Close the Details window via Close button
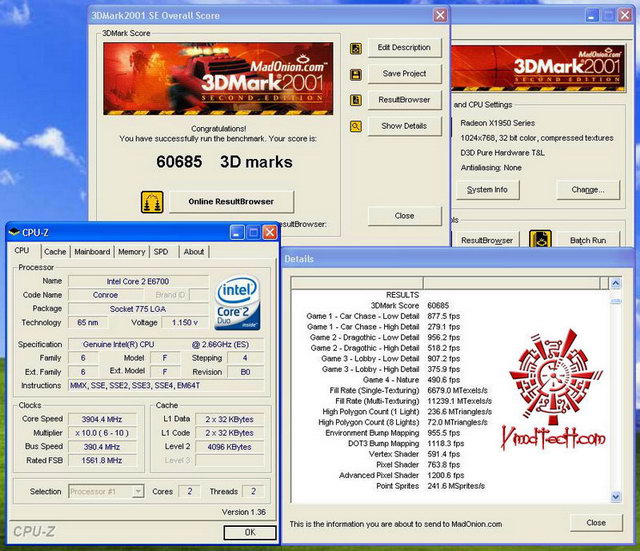 [x=596, y=523]
